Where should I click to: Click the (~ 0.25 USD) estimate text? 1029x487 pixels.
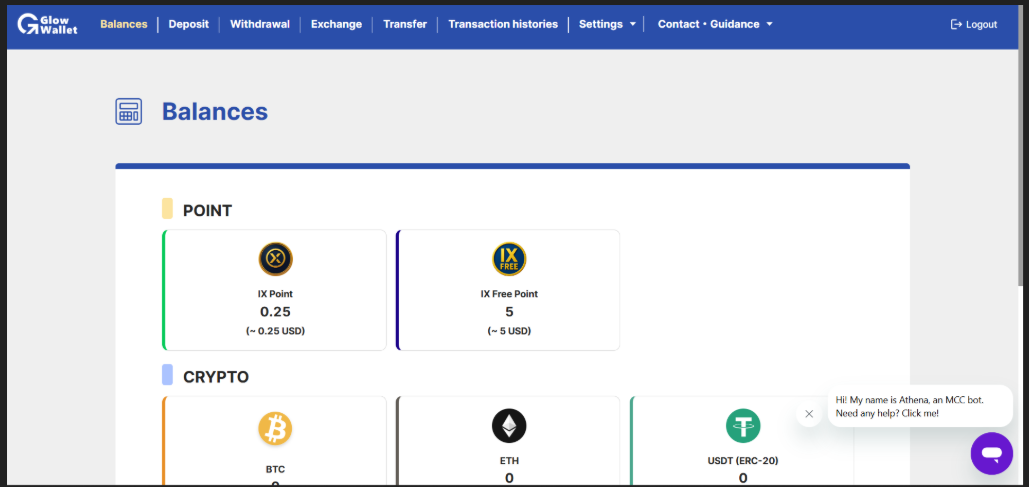pyautogui.click(x=276, y=331)
